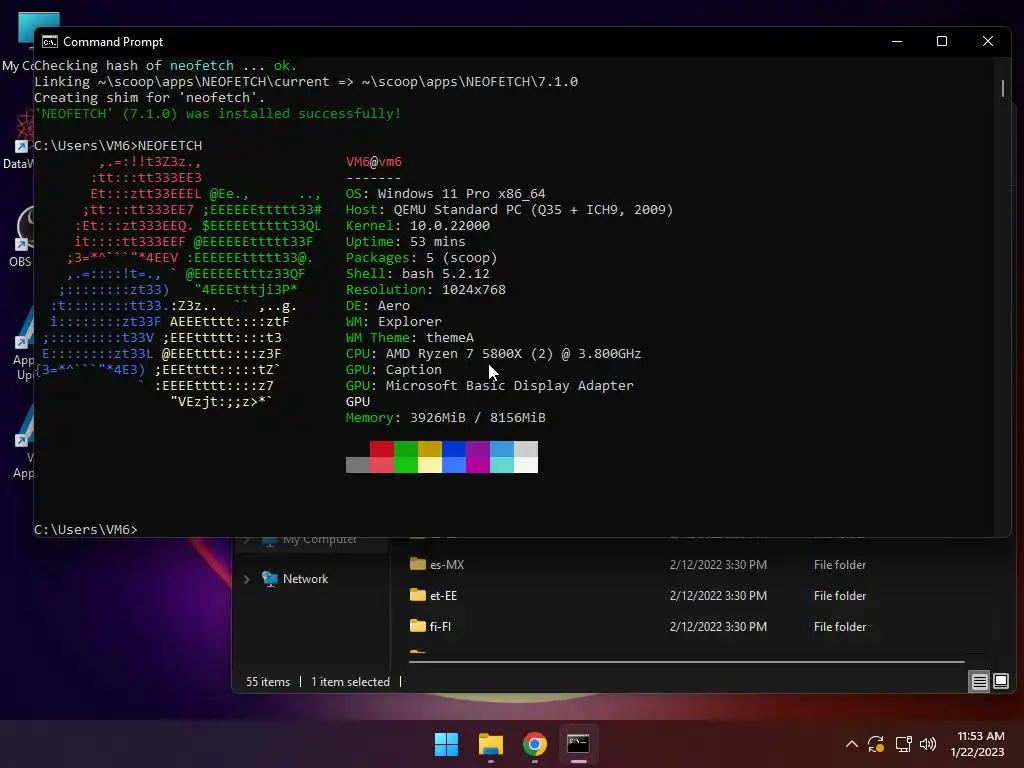Click the yellow color block in neofetch palette
The height and width of the screenshot is (768, 1024).
point(430,449)
